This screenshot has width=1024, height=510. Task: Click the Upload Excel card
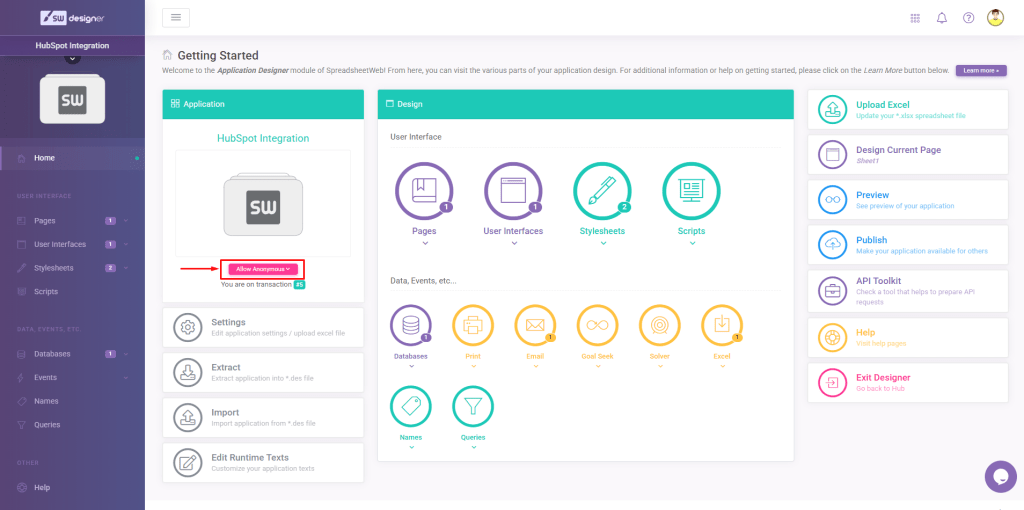[x=907, y=109]
